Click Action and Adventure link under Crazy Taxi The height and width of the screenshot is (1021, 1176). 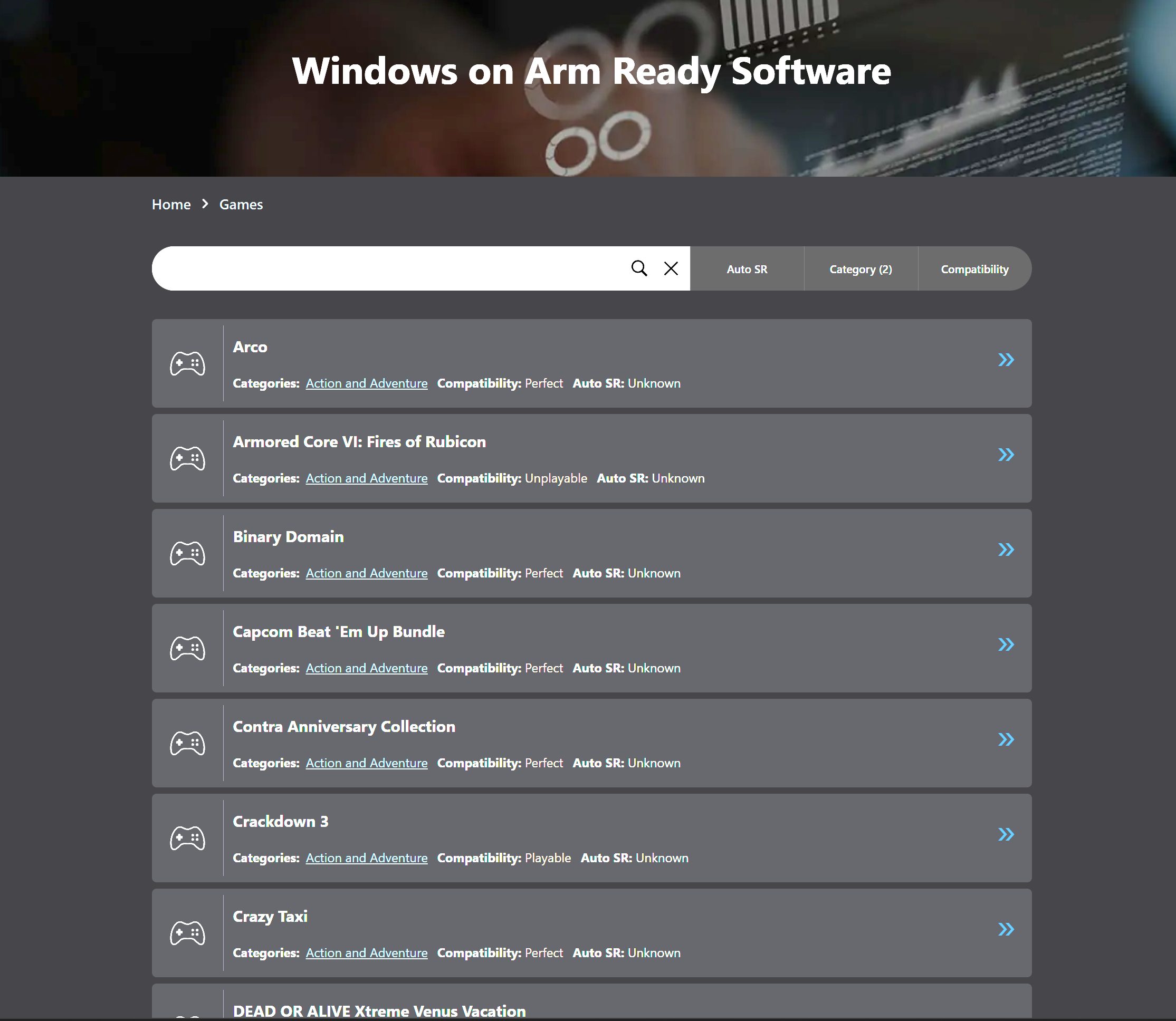(367, 953)
